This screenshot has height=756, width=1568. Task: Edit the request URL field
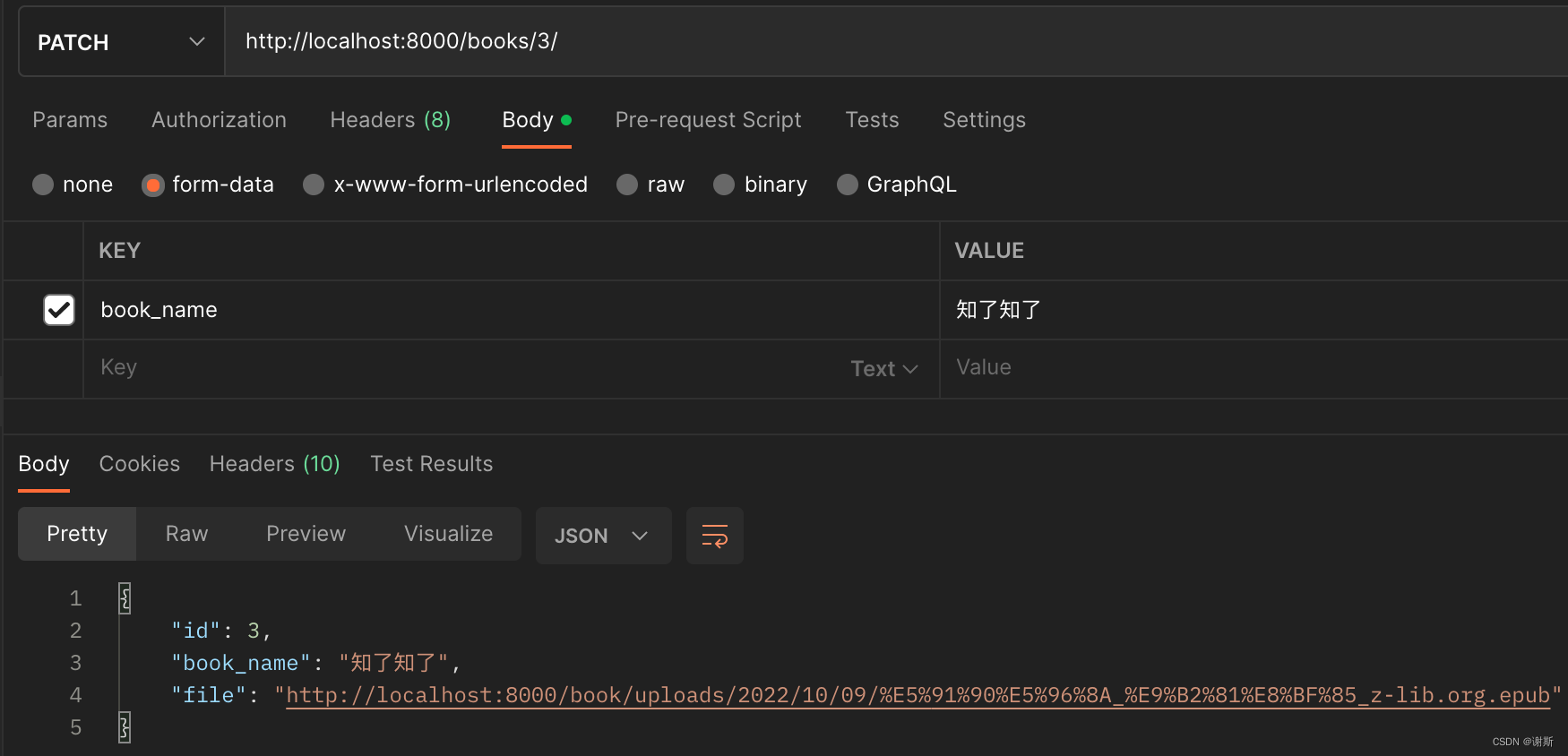tap(896, 41)
